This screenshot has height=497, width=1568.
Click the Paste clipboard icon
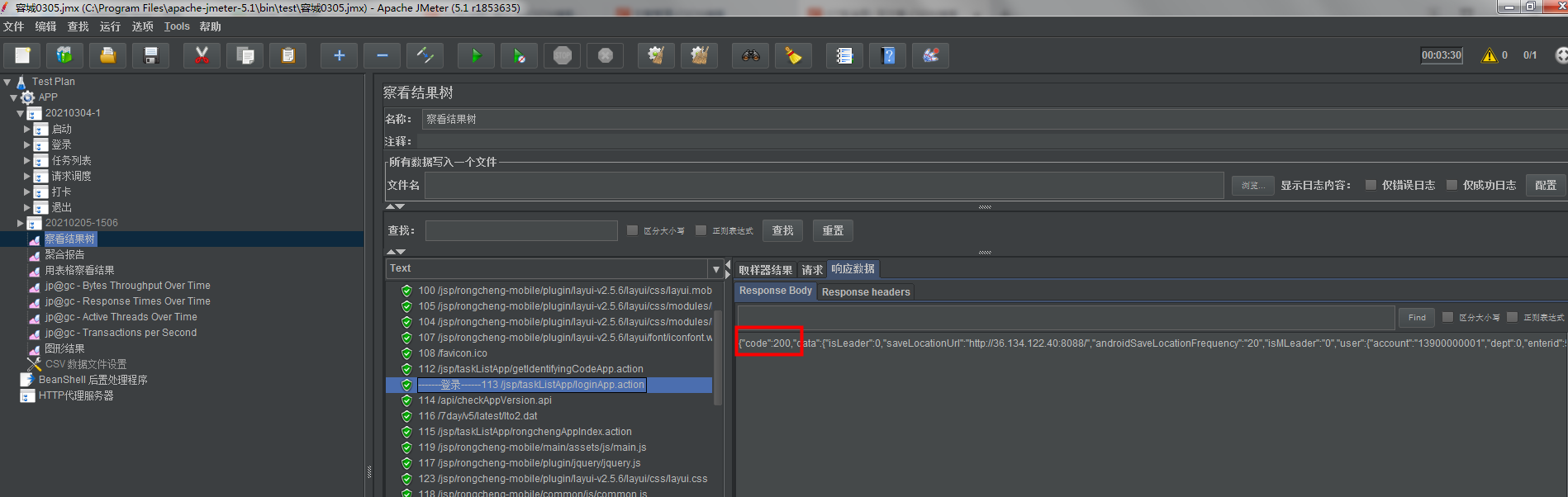(287, 55)
